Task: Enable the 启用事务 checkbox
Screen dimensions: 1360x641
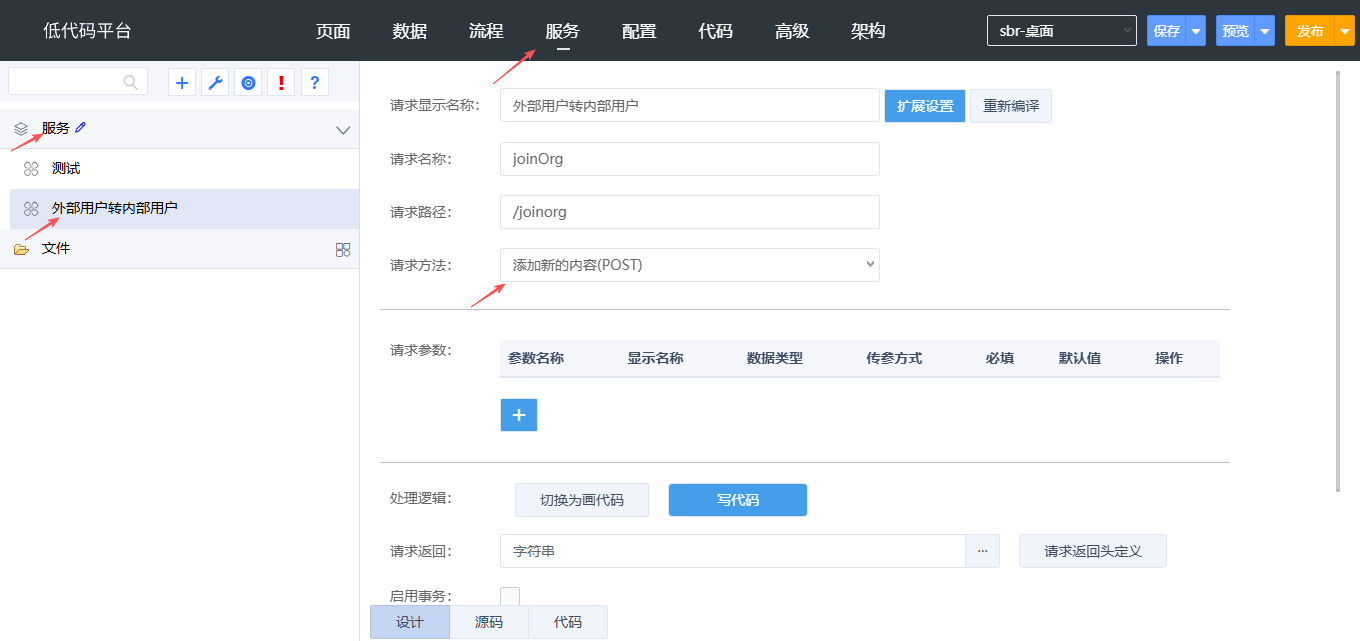Action: pyautogui.click(x=510, y=596)
